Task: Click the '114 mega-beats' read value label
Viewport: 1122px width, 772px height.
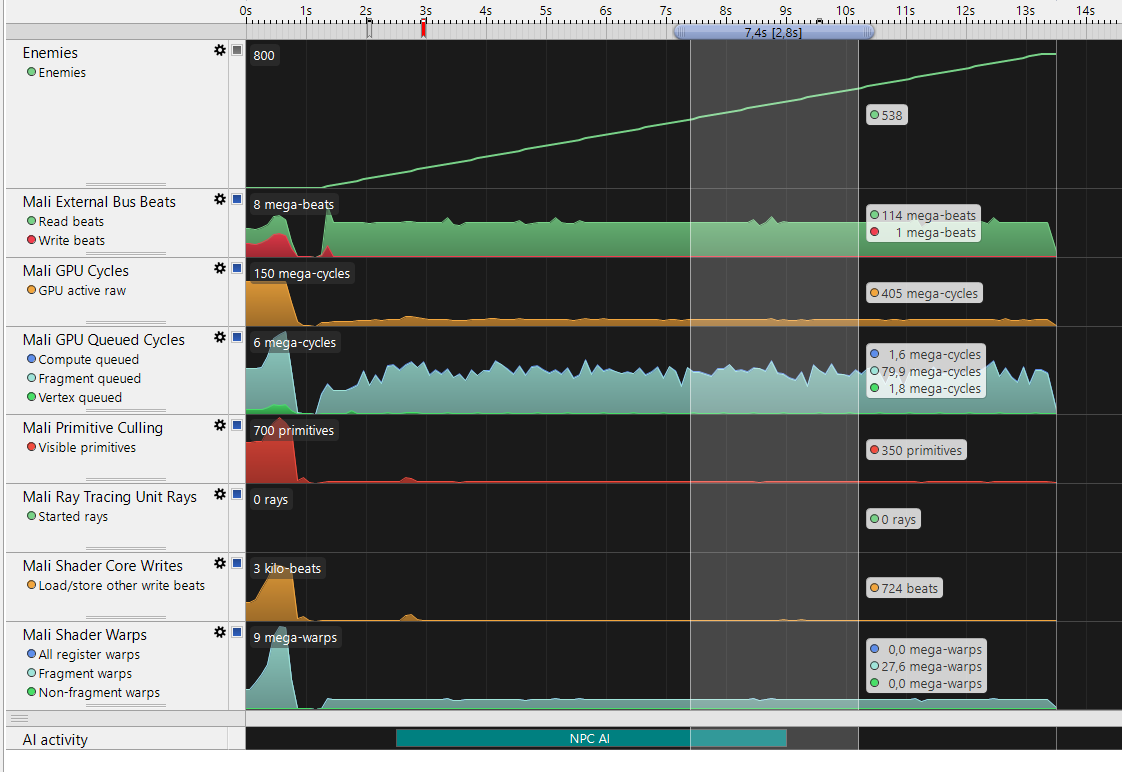Action: tap(923, 215)
